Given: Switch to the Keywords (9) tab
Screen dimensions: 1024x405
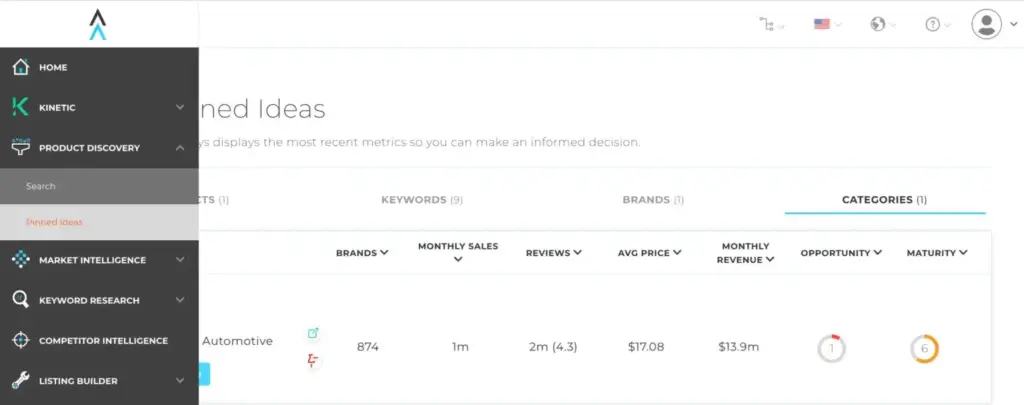Looking at the screenshot, I should point(422,200).
